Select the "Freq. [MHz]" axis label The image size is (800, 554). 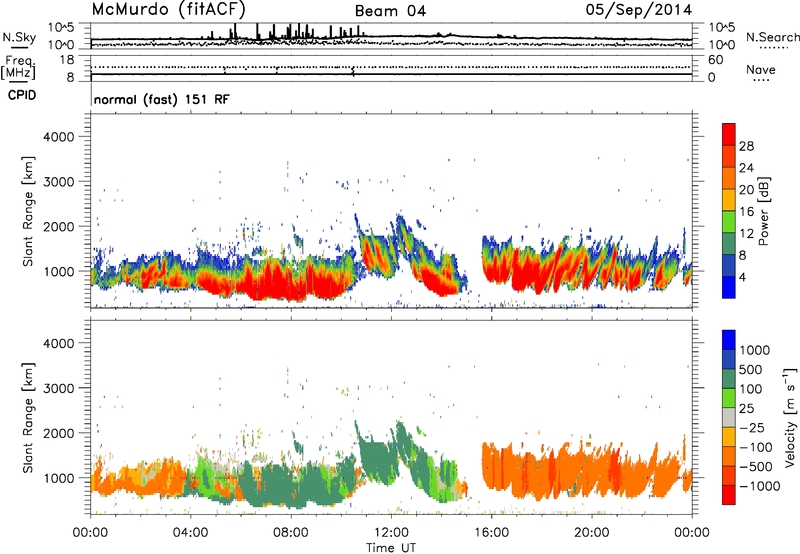[x=18, y=68]
